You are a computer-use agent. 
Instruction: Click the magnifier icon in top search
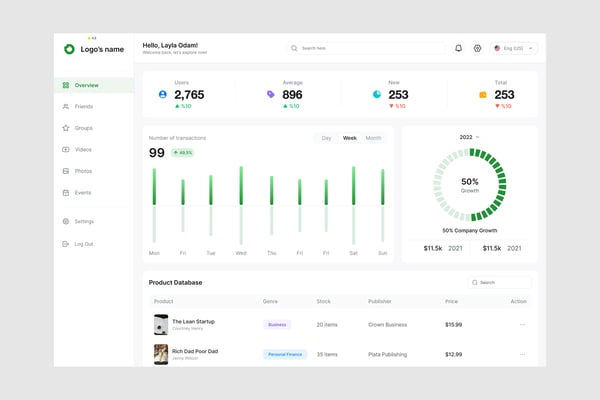coord(294,48)
